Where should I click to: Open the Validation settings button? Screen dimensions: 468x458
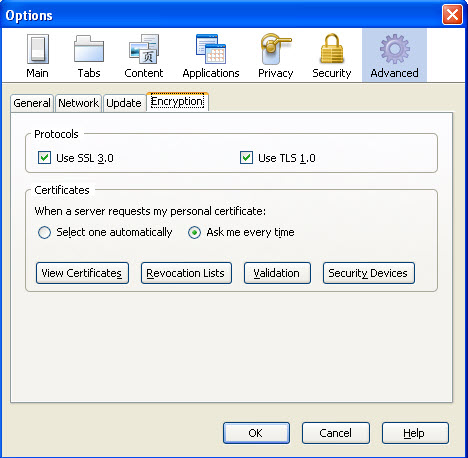click(277, 273)
